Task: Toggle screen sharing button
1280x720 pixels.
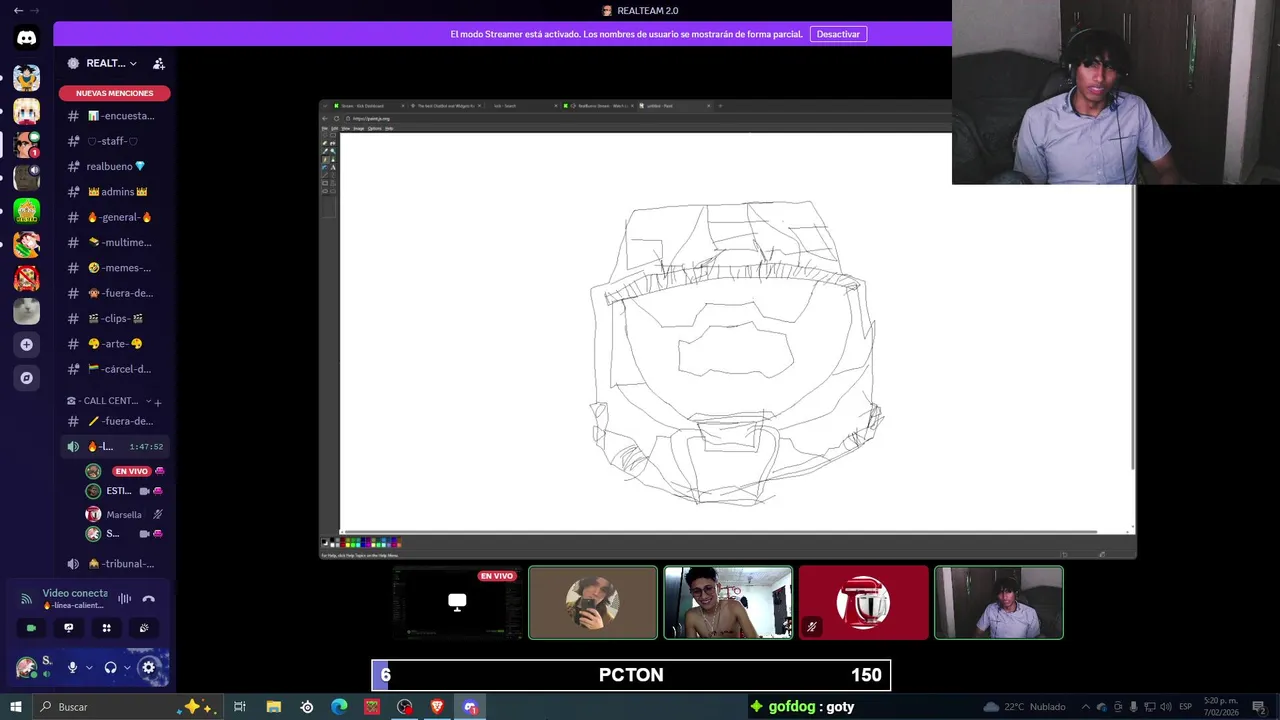Action: pos(68,628)
